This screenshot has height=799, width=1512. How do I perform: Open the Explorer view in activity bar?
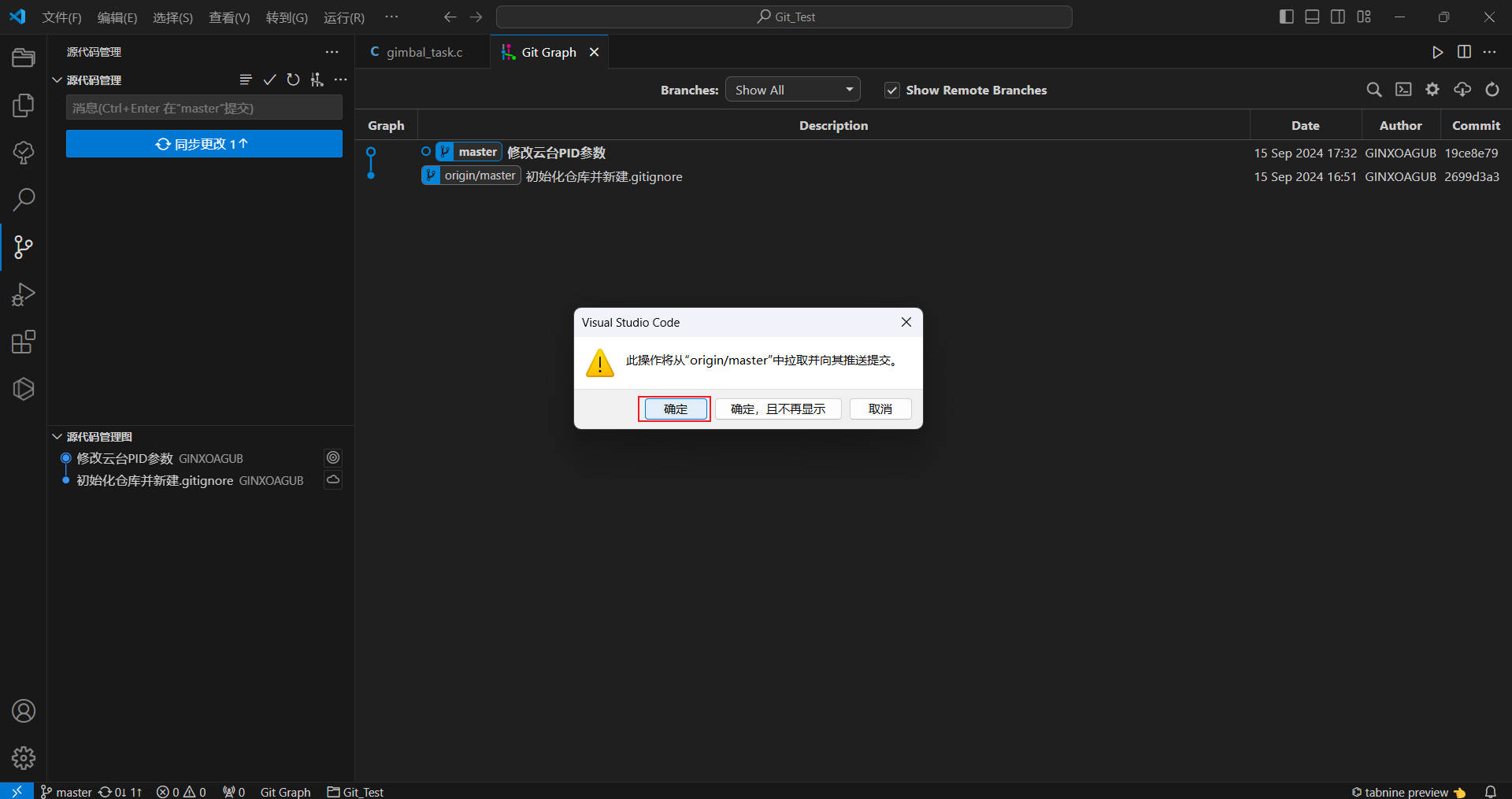point(24,58)
